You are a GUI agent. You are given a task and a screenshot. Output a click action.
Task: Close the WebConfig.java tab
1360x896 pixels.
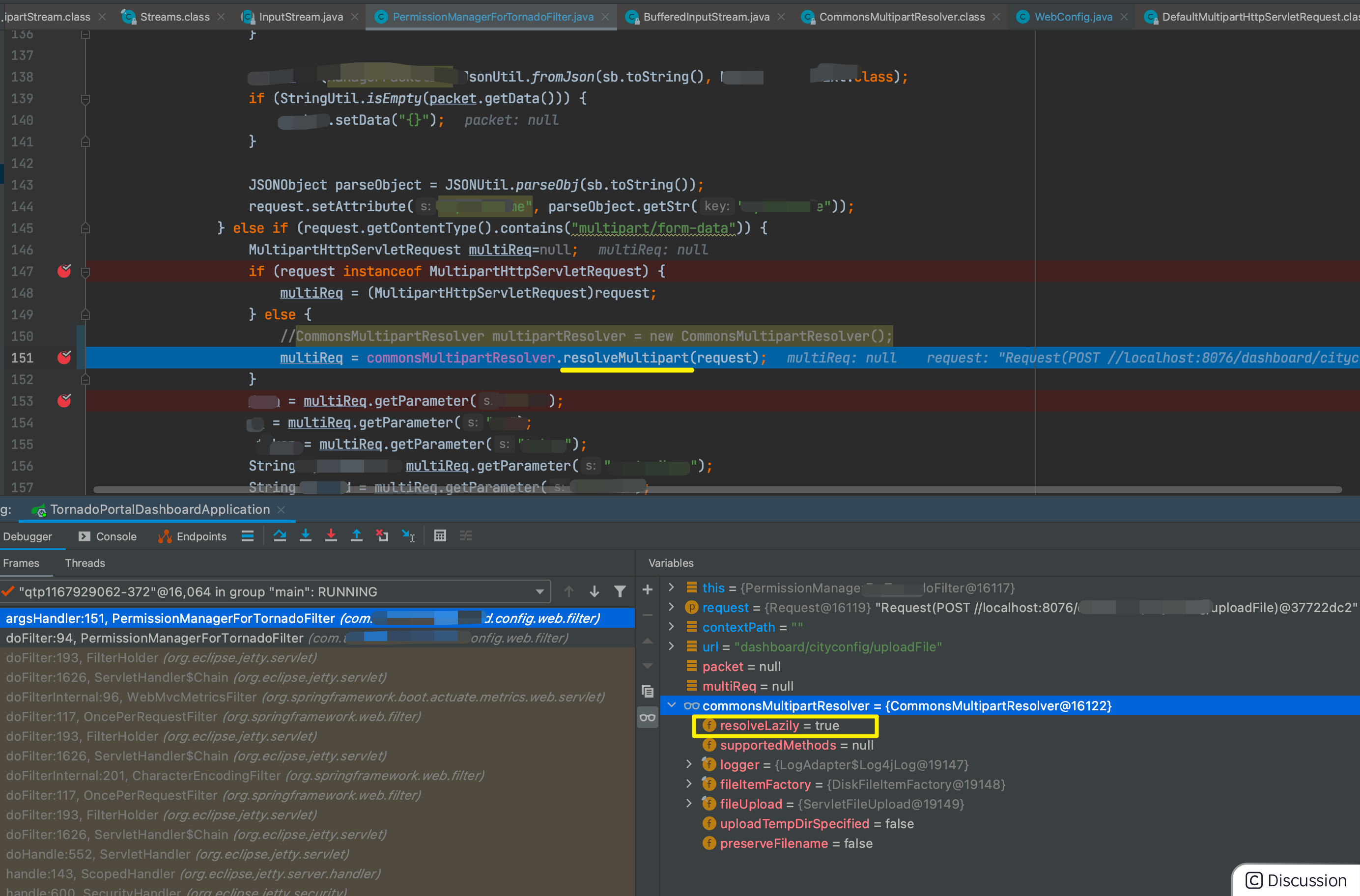pos(1124,17)
